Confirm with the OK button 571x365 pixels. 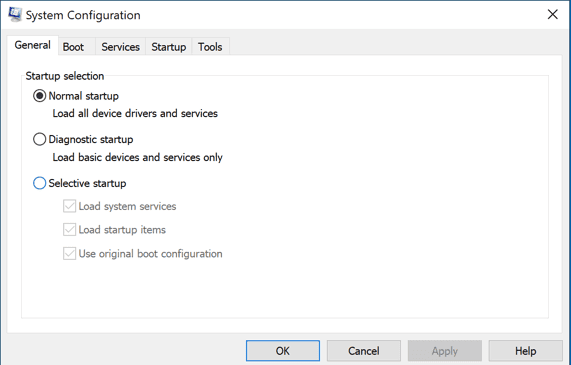(283, 351)
